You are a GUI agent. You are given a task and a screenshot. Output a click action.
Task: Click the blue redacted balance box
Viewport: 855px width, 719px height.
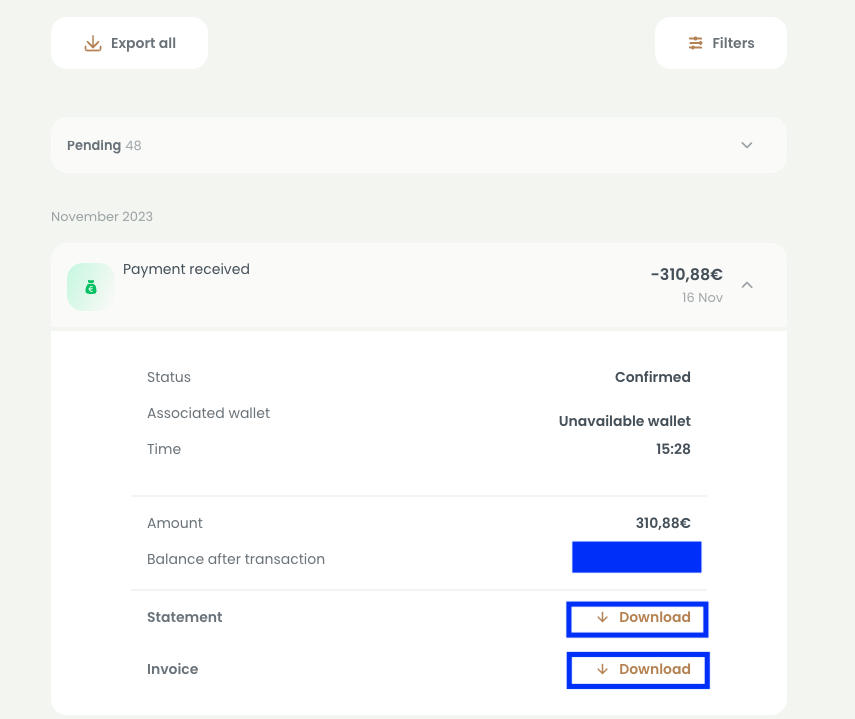tap(636, 557)
